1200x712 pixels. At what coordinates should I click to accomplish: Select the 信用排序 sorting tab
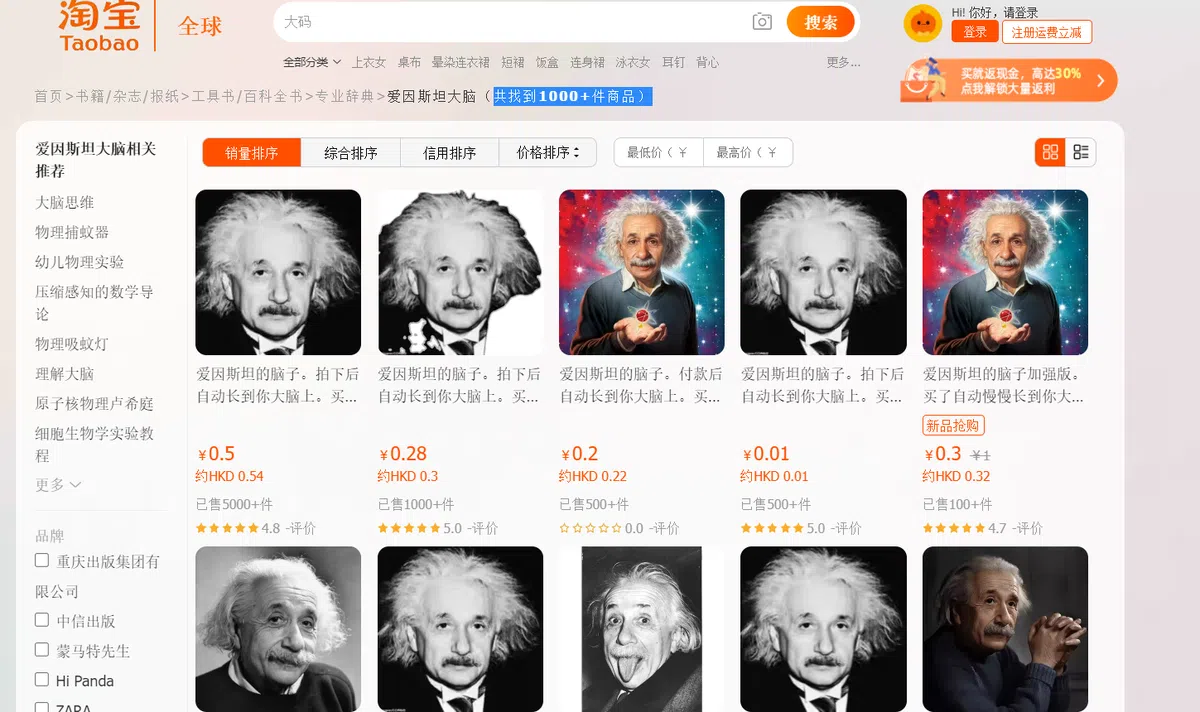click(x=449, y=153)
